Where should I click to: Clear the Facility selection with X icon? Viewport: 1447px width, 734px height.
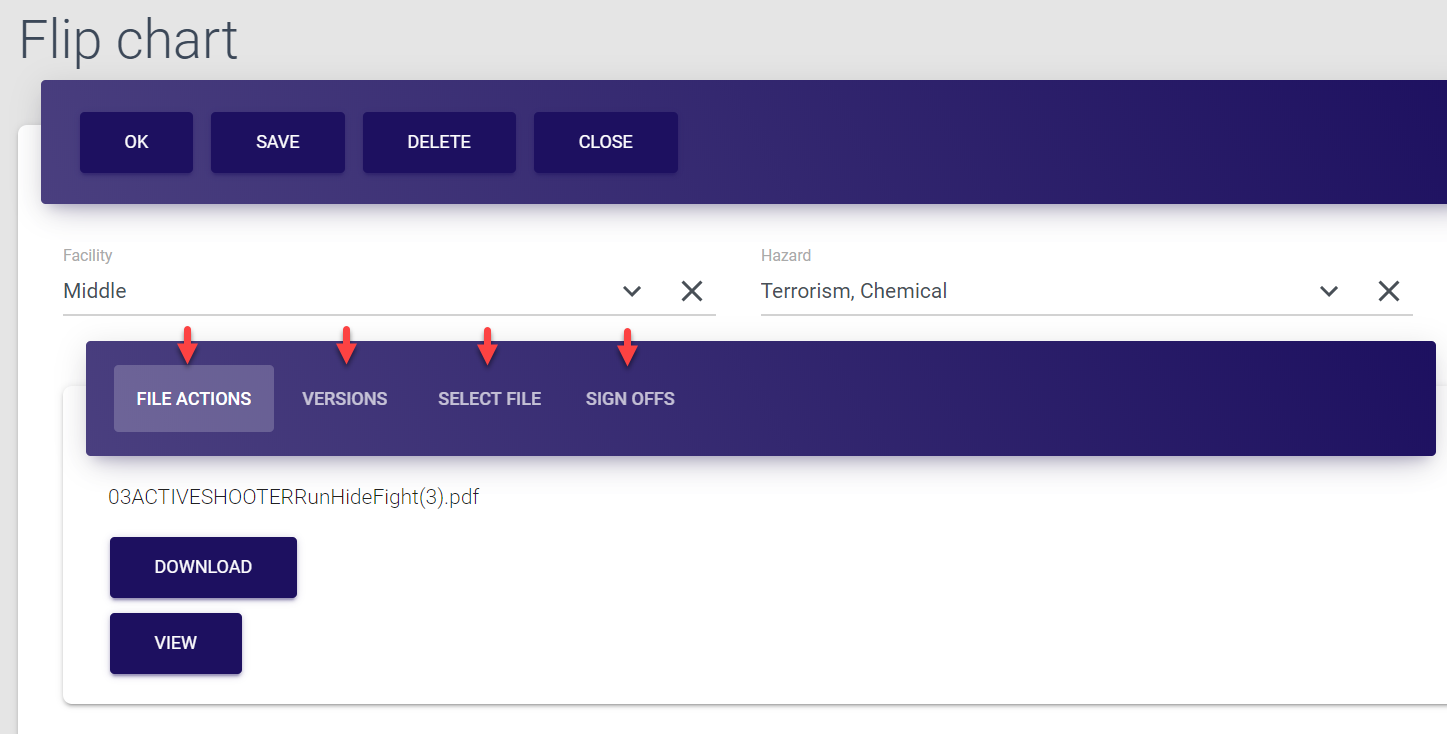[692, 291]
